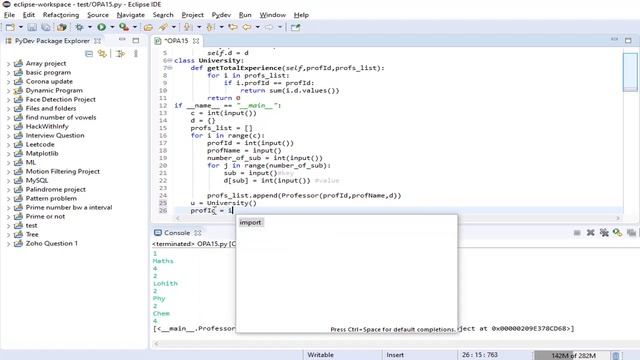Select the Console tab

coord(177,233)
